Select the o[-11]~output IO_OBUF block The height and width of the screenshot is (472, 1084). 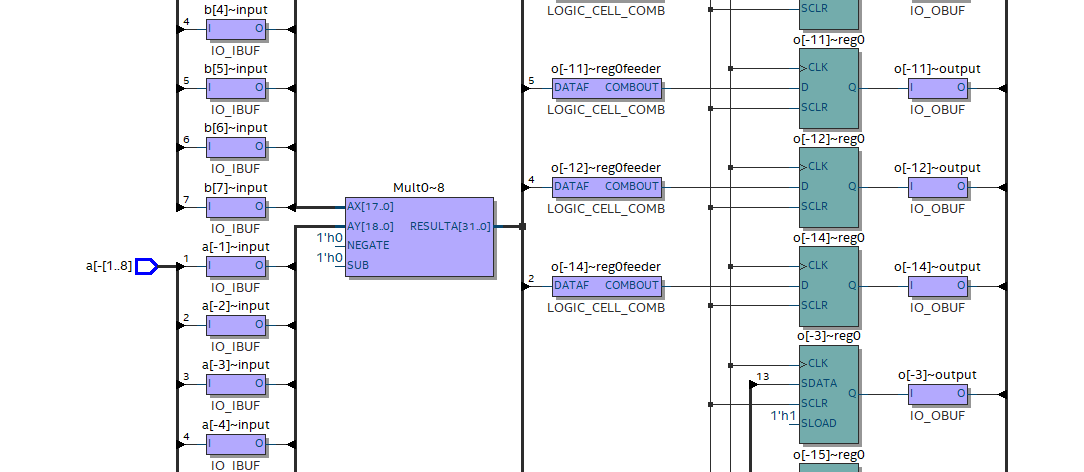click(937, 88)
